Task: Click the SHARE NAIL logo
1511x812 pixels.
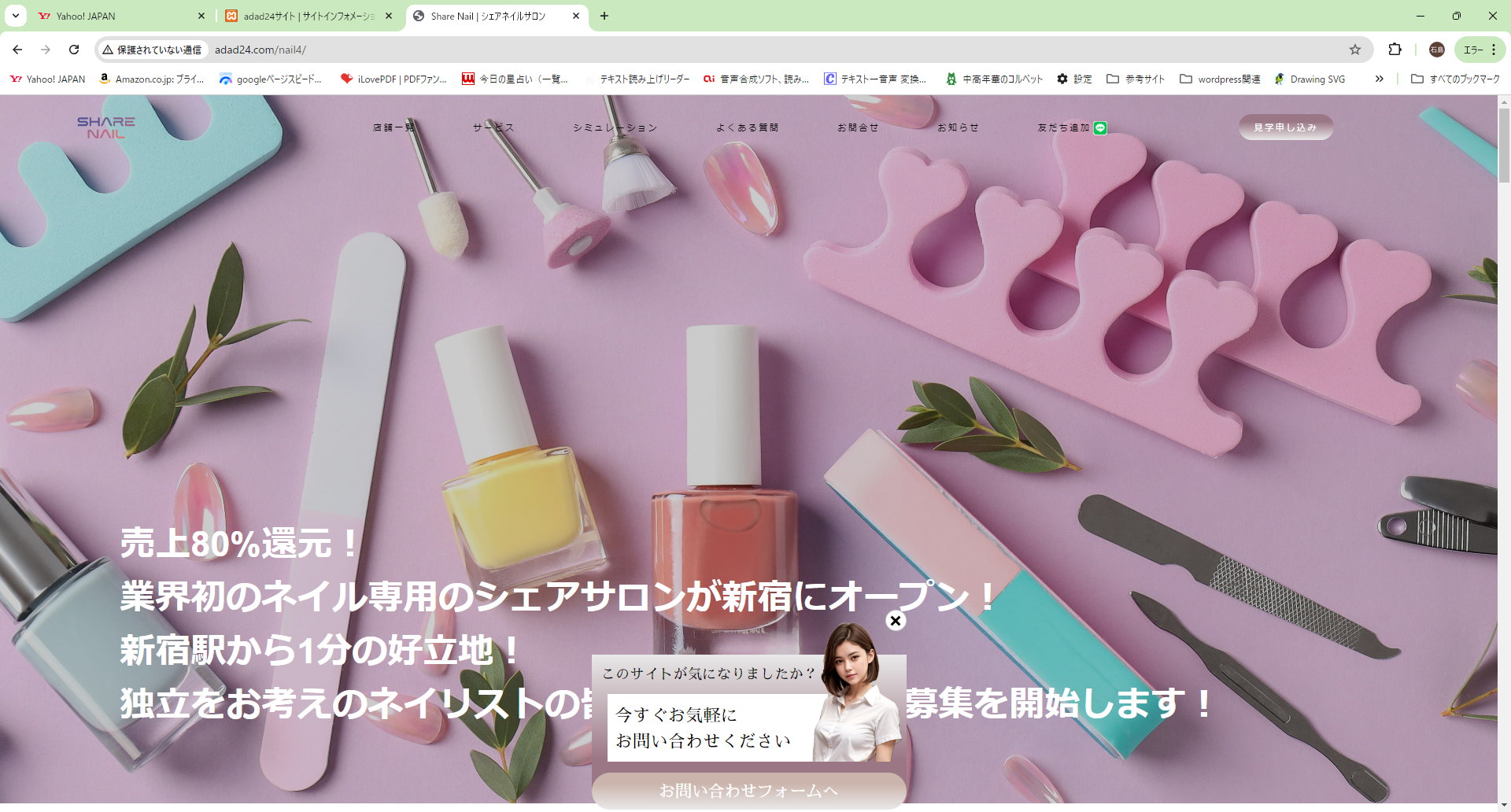Action: [106, 127]
